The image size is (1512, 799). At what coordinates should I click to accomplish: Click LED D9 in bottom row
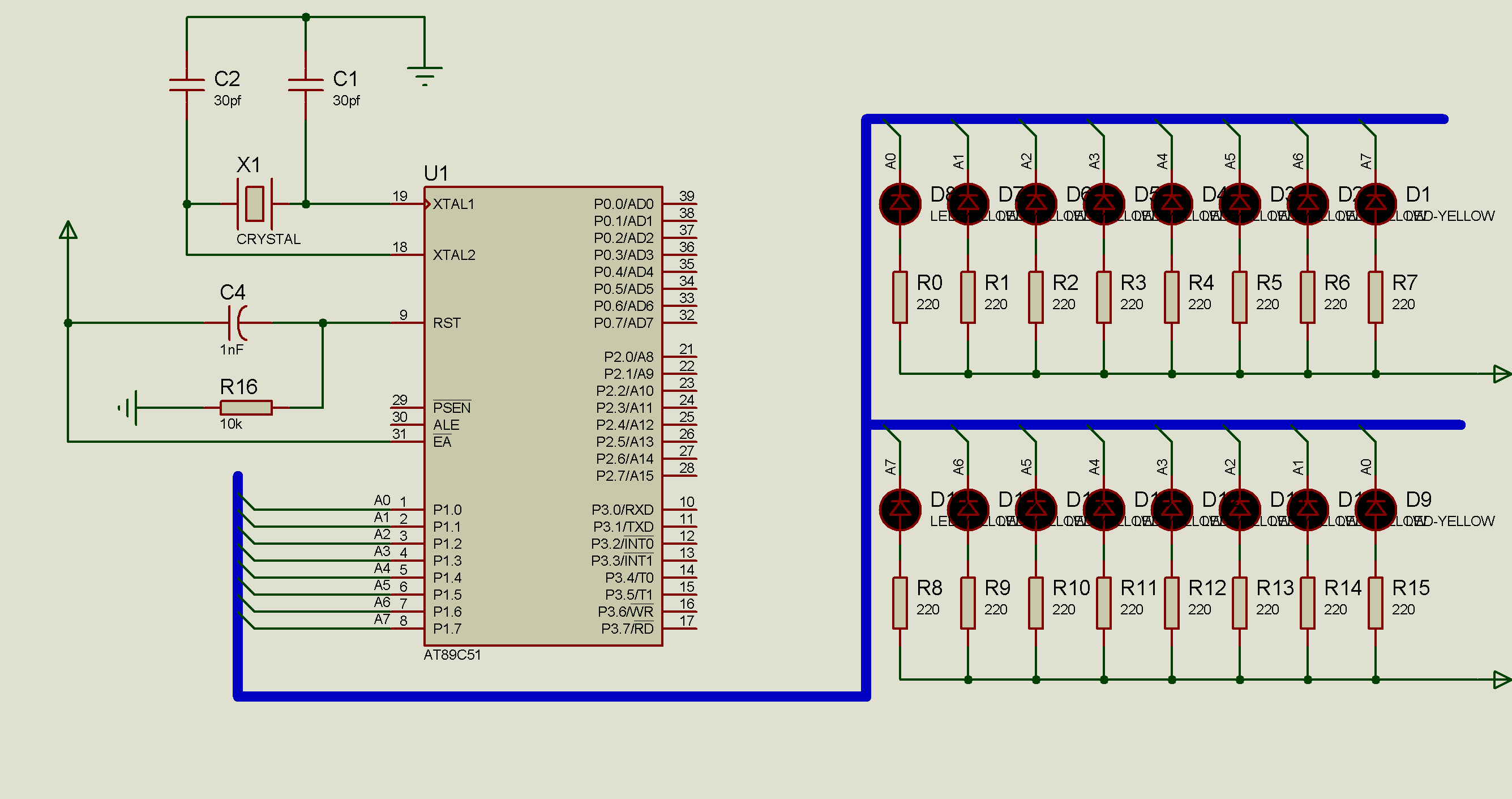tap(1375, 509)
